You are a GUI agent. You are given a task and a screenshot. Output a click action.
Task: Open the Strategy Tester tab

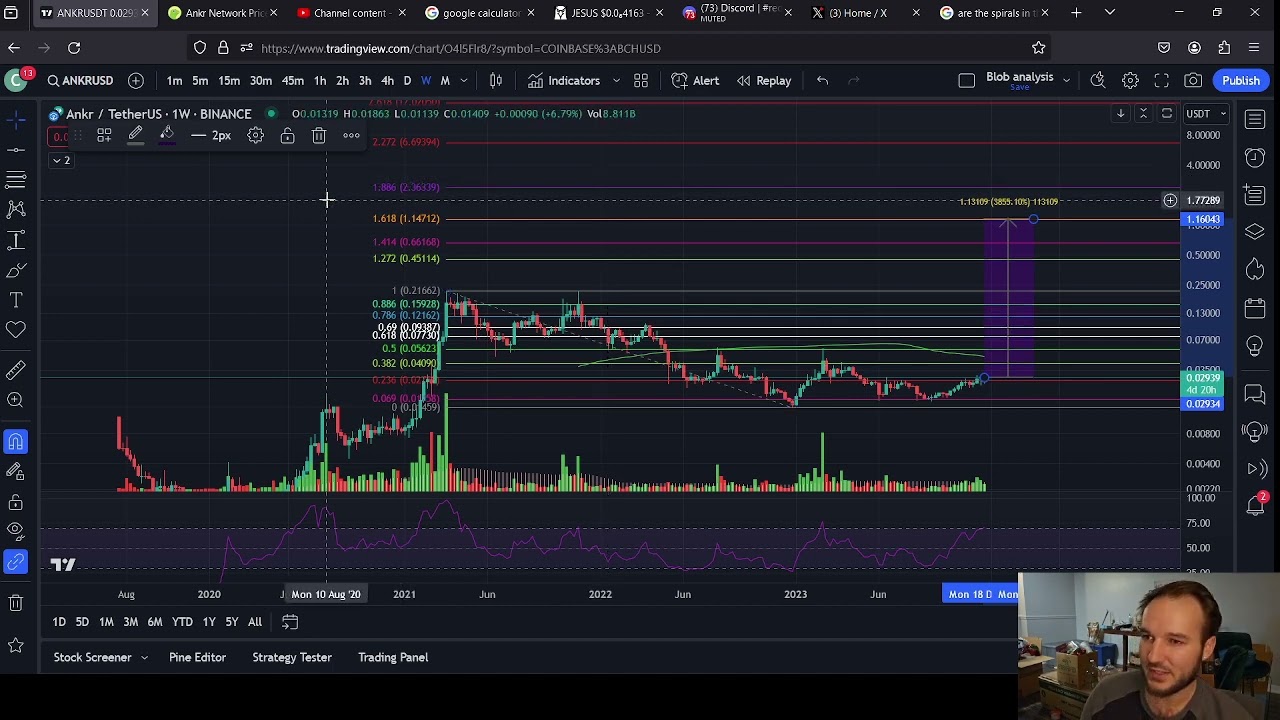[x=291, y=657]
